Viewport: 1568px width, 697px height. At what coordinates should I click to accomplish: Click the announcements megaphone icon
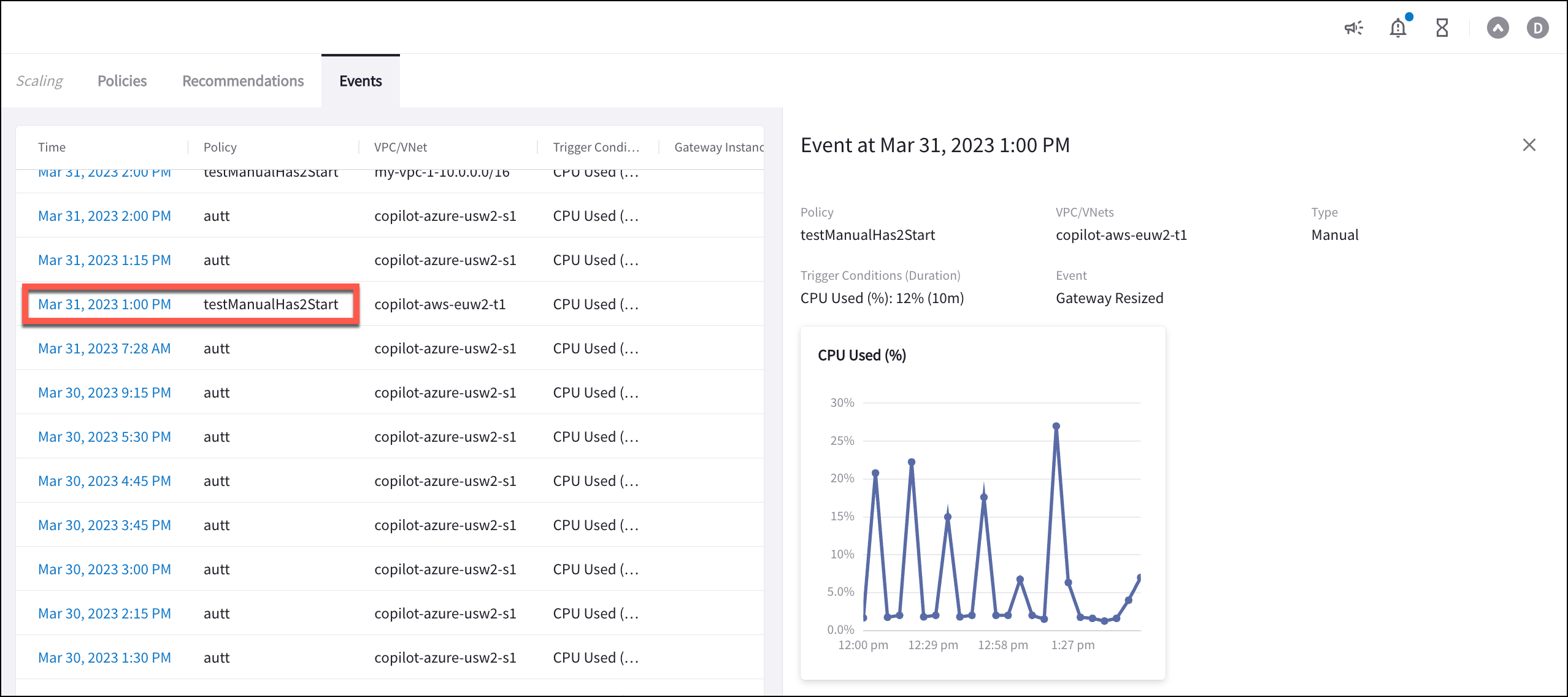1353,28
